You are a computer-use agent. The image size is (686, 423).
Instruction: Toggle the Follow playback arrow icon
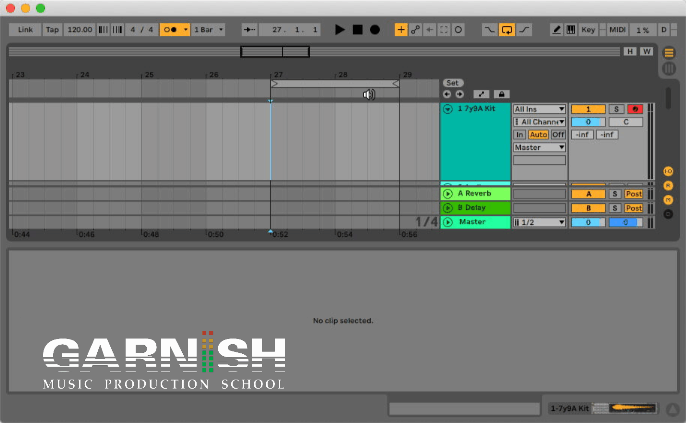(249, 30)
